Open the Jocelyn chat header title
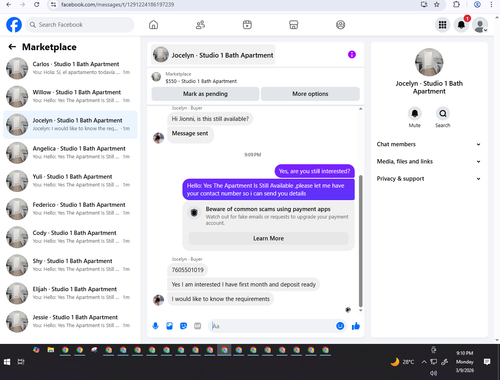Image resolution: width=500 pixels, height=380 pixels. pos(213,55)
